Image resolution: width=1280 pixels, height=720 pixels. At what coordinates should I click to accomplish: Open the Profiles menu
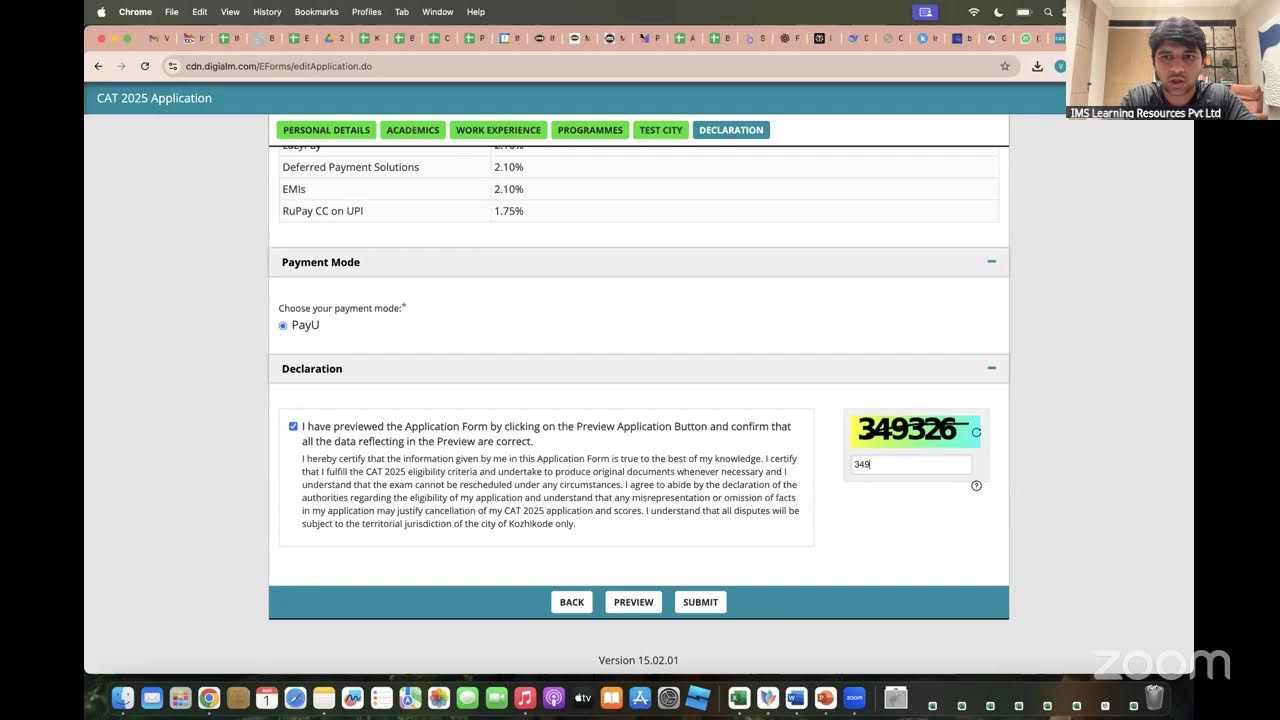pyautogui.click(x=366, y=12)
